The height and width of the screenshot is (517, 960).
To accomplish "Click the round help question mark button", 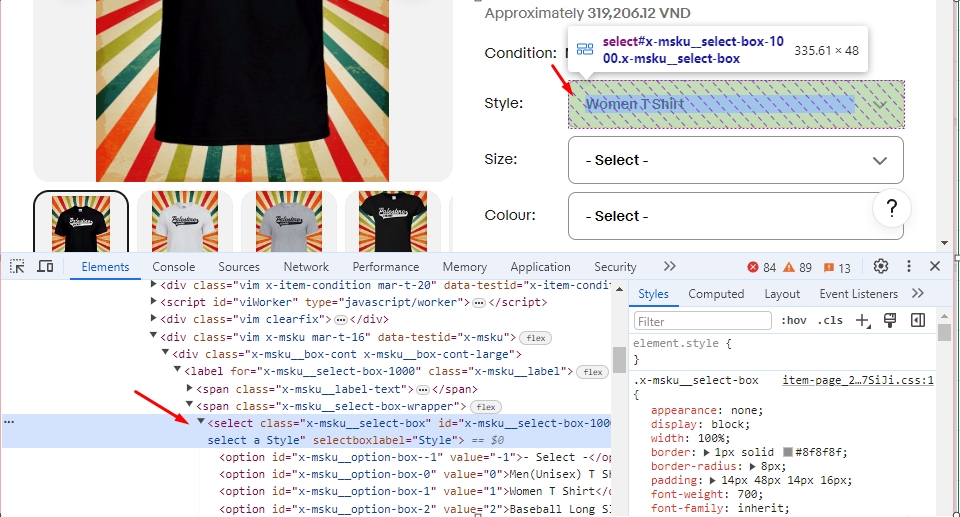I will 892,209.
